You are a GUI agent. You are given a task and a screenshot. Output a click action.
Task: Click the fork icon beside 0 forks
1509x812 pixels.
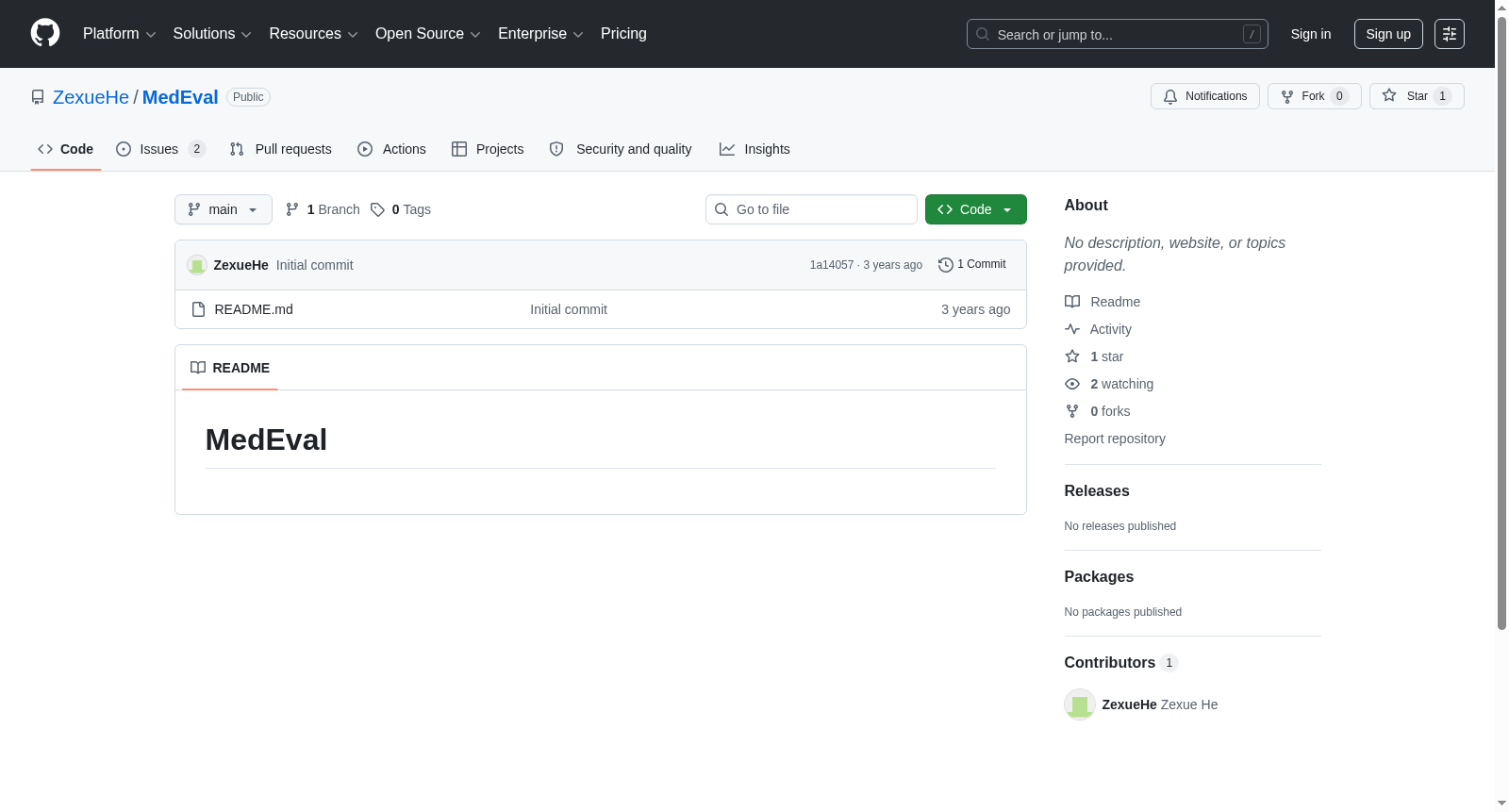click(1072, 411)
